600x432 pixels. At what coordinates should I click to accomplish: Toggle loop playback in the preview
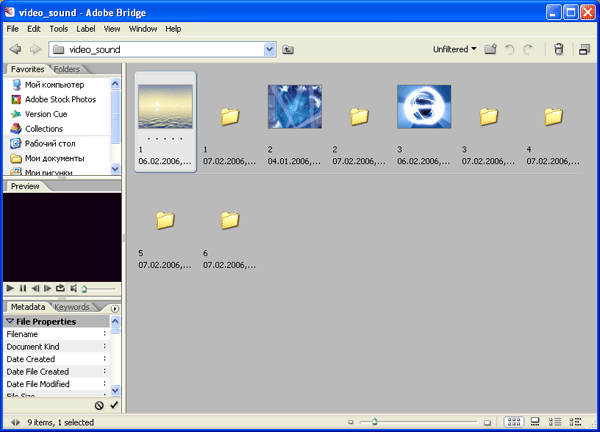click(x=59, y=288)
